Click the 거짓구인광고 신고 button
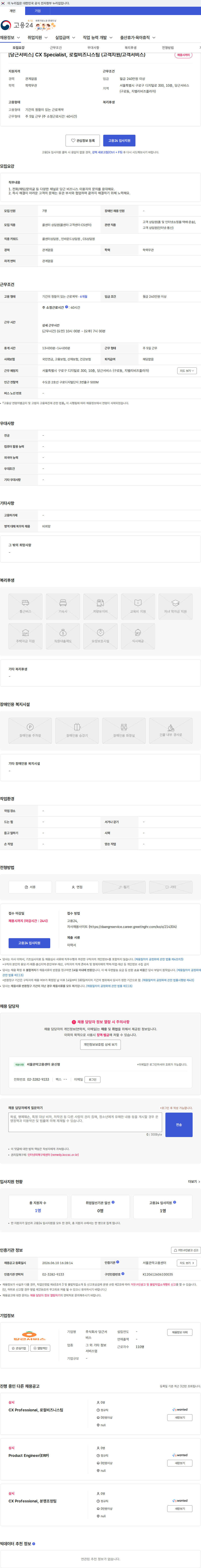Viewport: 201px width, 1568px height. point(186,1250)
